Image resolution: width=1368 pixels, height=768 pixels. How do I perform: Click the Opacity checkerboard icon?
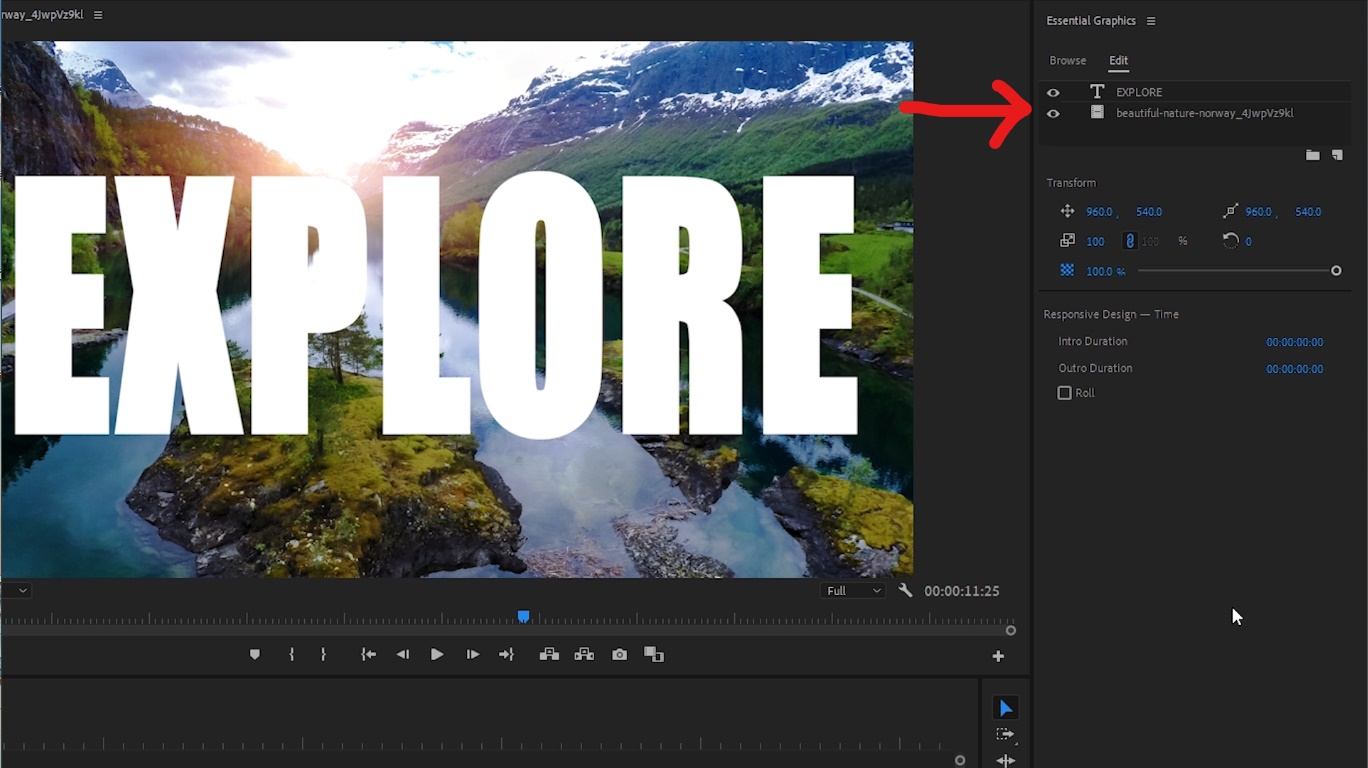pos(1067,270)
